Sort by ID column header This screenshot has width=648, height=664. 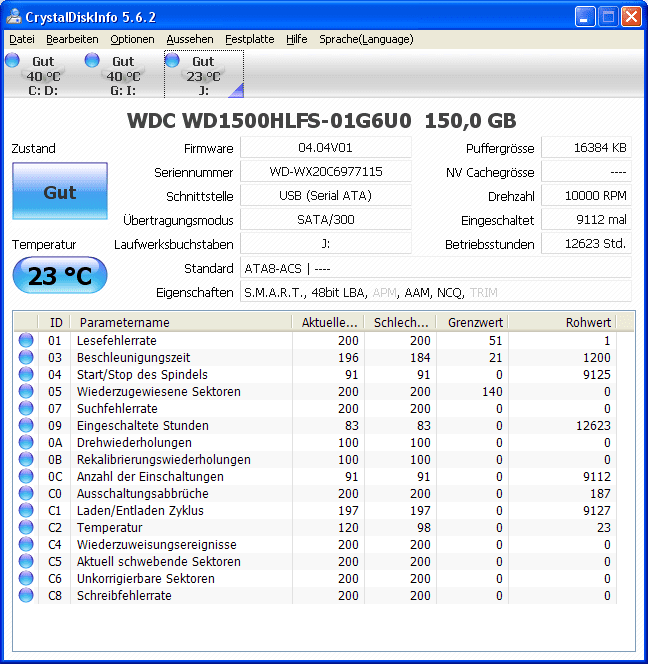(55, 323)
